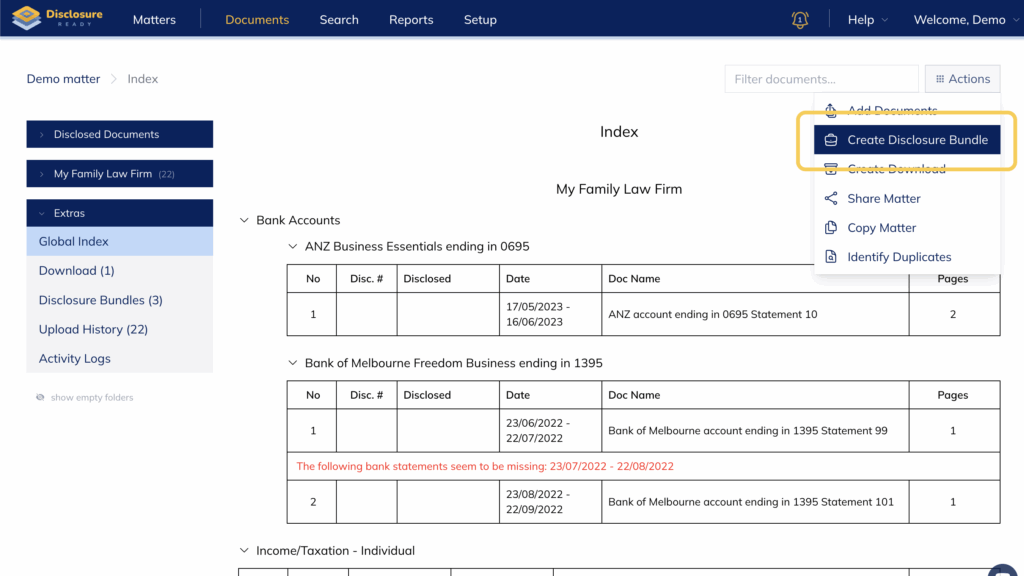
Task: Collapse the Bank Accounts section
Action: click(244, 220)
